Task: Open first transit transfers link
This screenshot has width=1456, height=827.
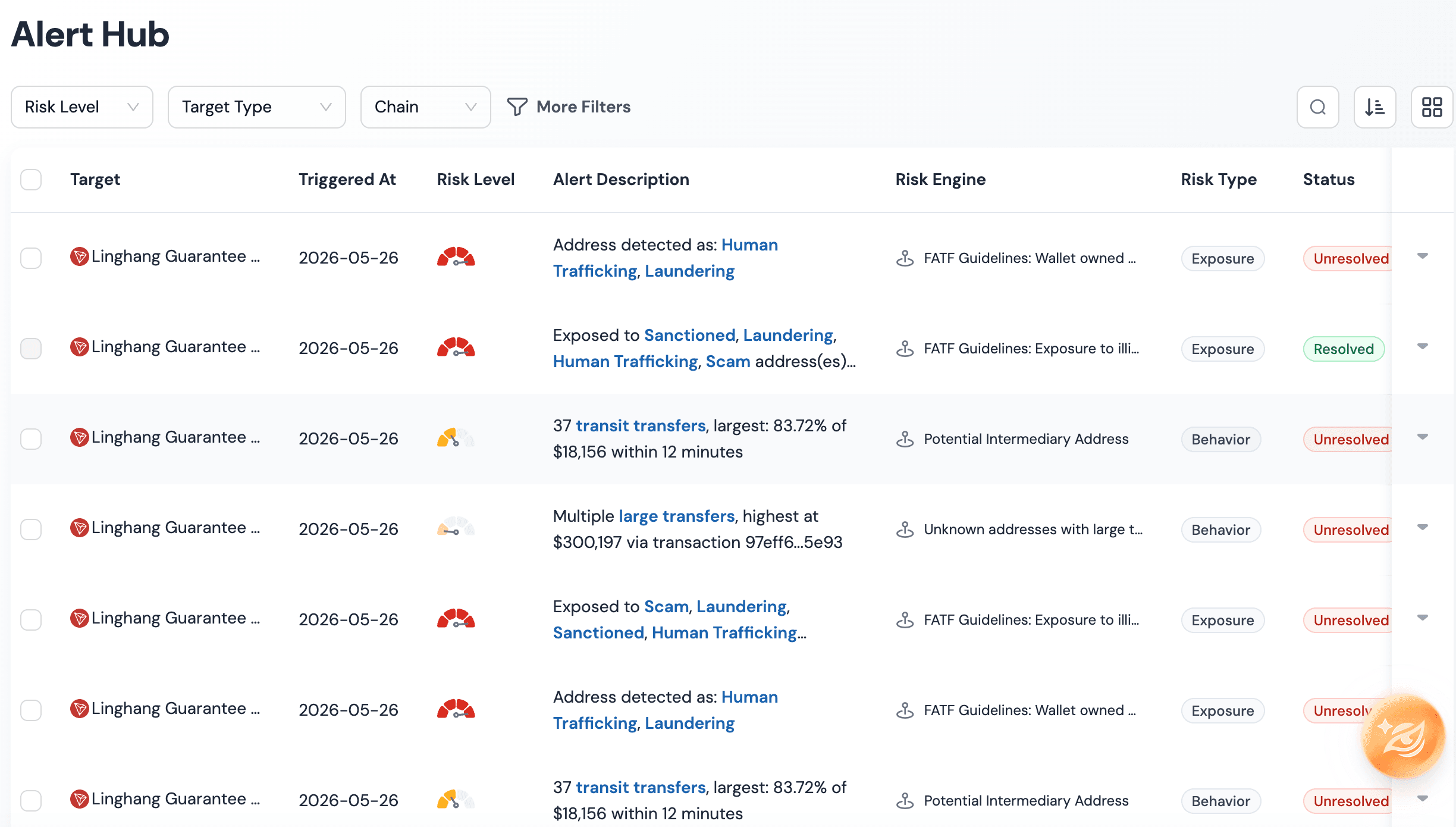Action: point(641,426)
